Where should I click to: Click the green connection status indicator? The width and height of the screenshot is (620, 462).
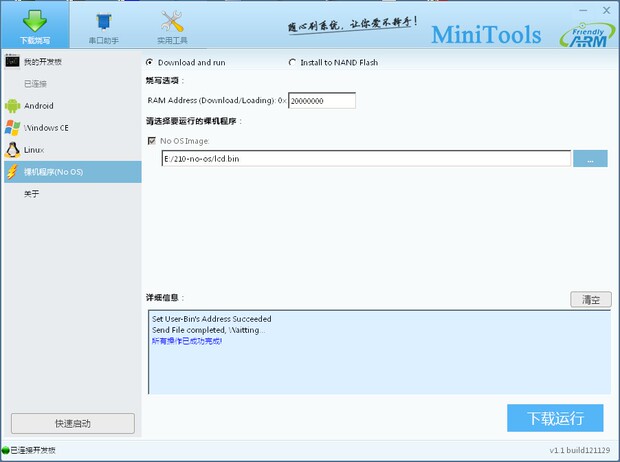5,450
